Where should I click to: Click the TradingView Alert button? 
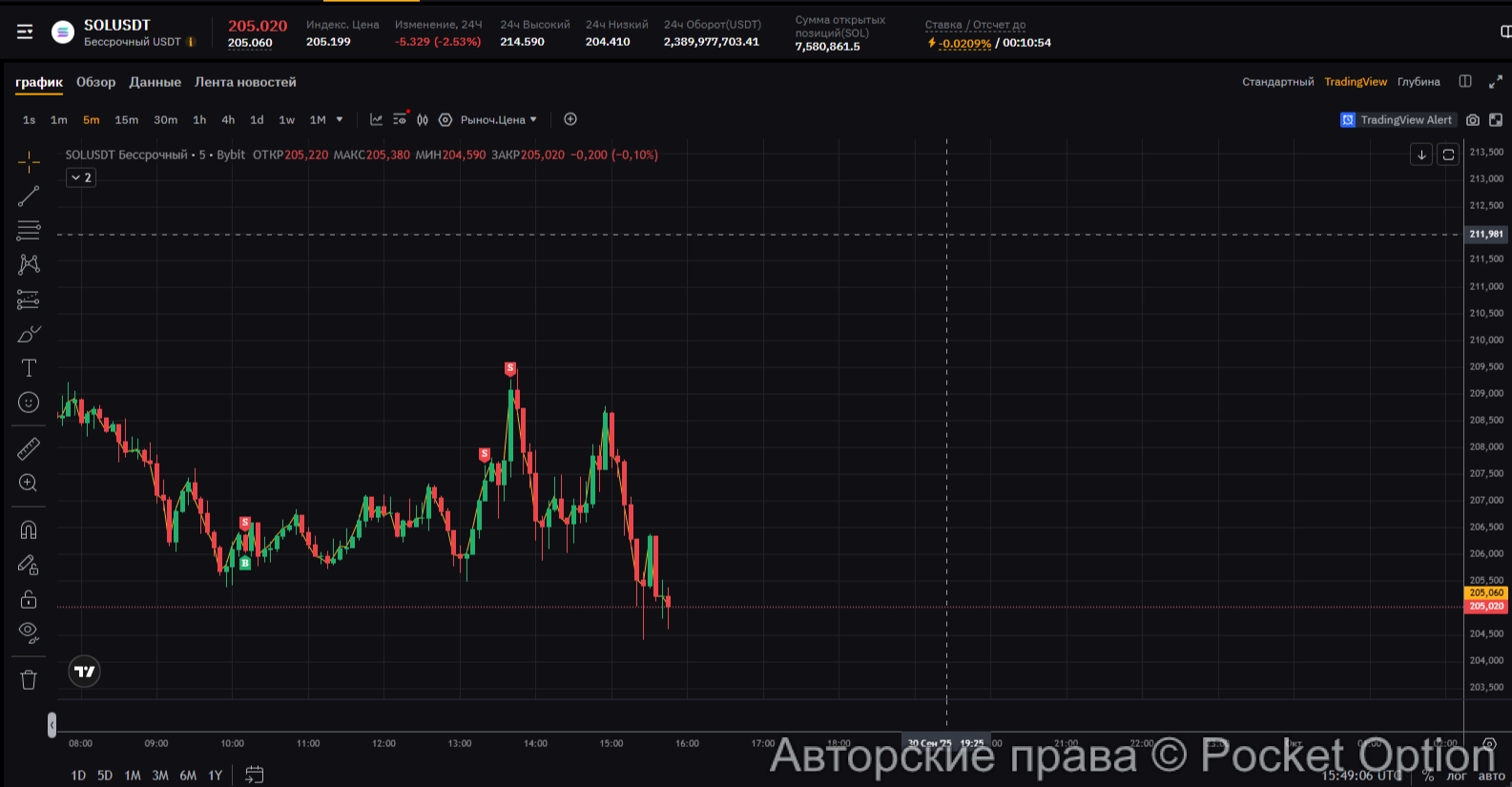[1397, 120]
